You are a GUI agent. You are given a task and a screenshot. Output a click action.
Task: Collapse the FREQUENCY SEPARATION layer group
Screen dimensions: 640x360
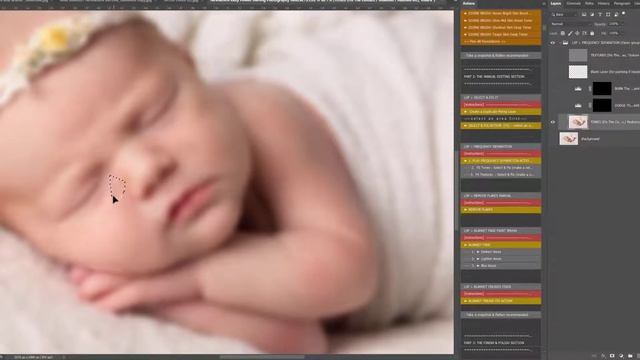pos(560,42)
